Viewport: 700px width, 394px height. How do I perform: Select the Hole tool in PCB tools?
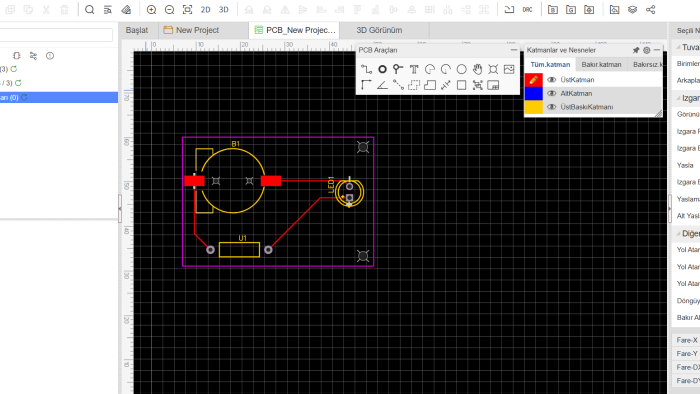[x=493, y=69]
